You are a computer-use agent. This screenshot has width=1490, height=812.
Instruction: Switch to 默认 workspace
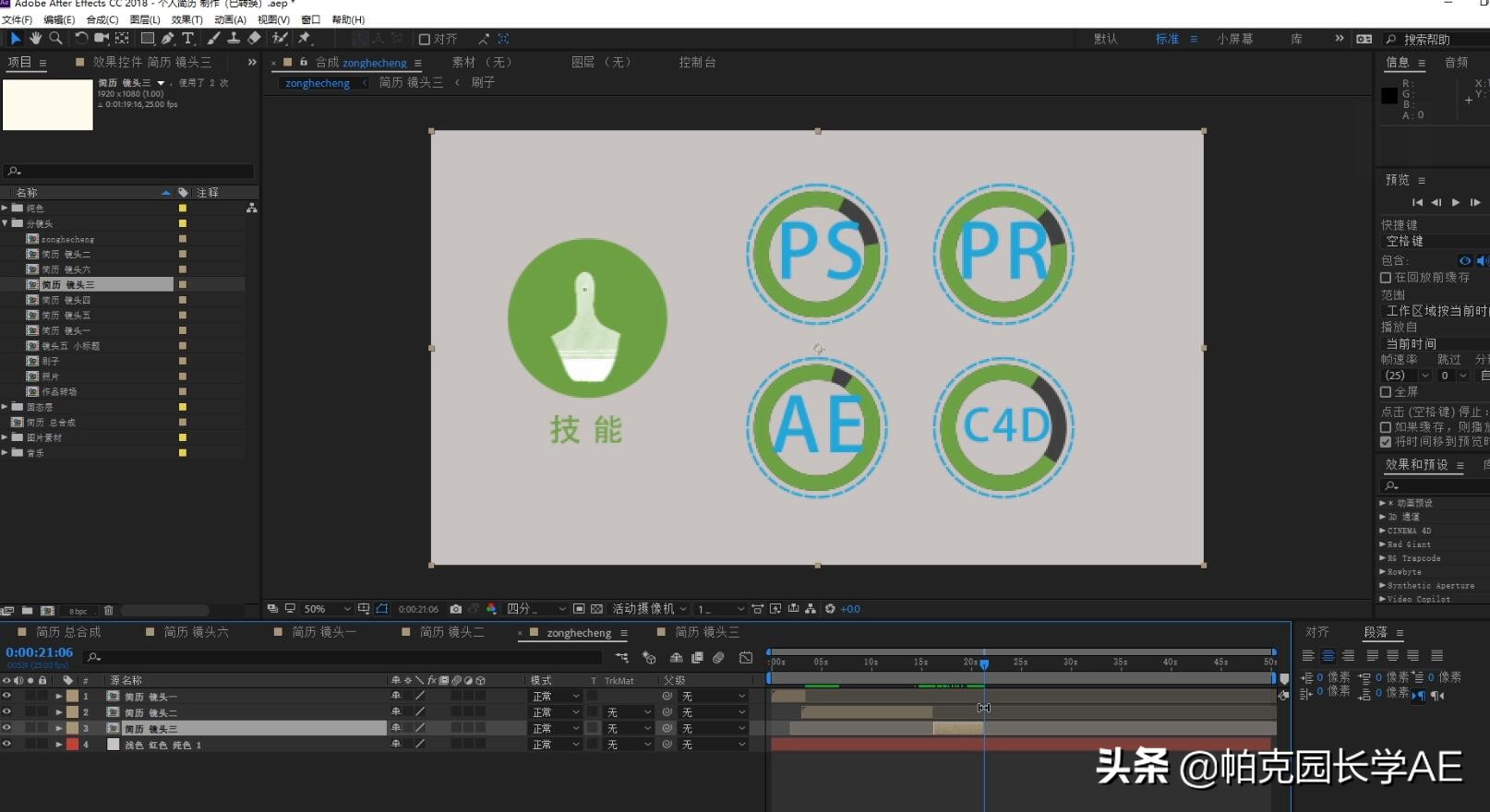click(1105, 39)
